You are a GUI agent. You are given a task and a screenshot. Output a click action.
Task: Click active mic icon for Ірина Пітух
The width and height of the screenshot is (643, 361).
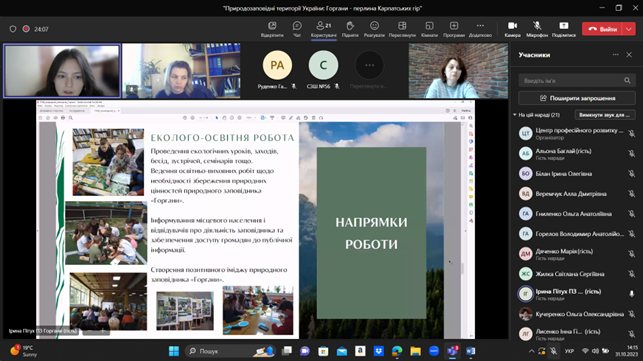tap(632, 294)
